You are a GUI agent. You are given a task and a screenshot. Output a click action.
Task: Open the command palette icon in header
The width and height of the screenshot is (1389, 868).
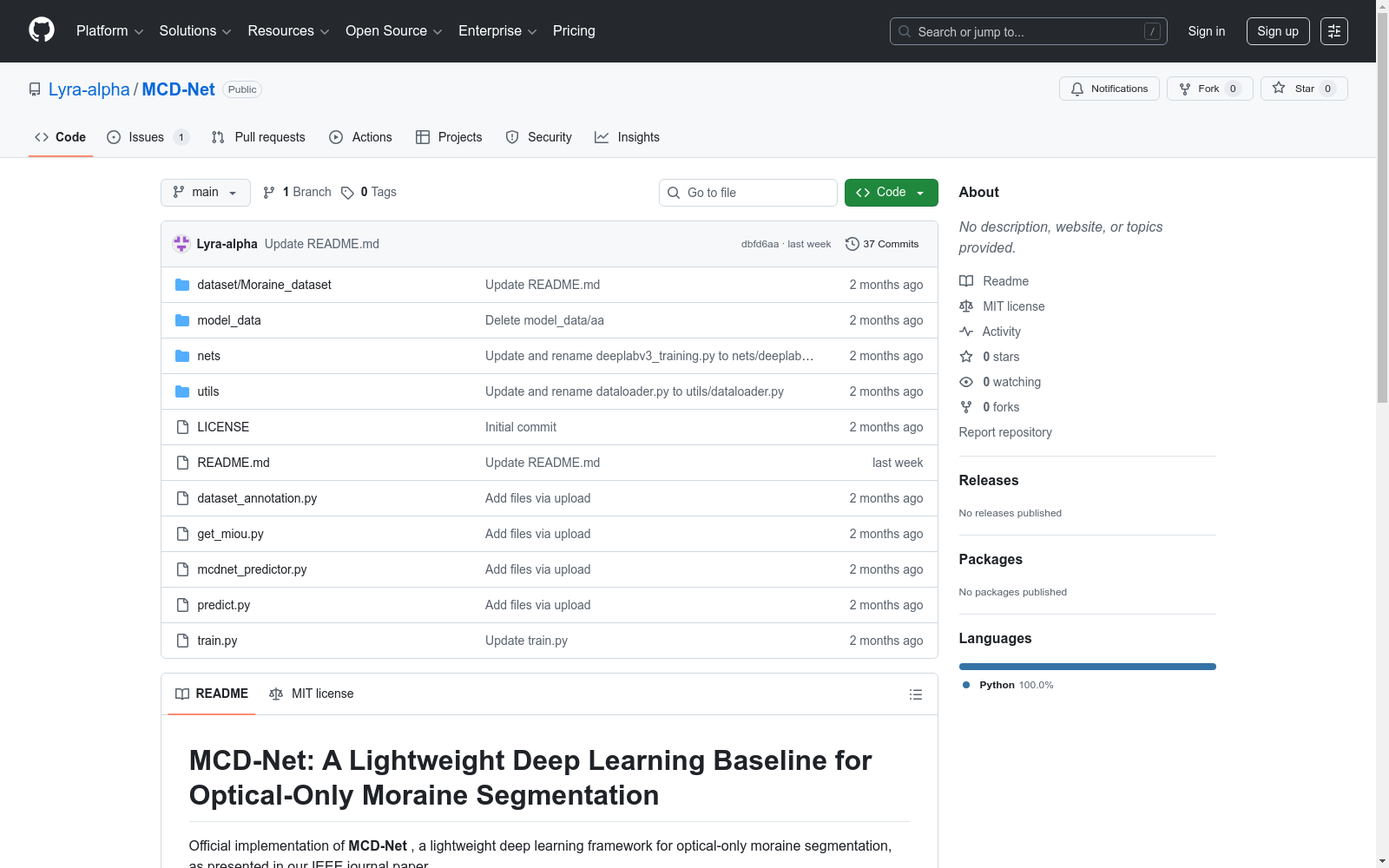pos(1333,31)
